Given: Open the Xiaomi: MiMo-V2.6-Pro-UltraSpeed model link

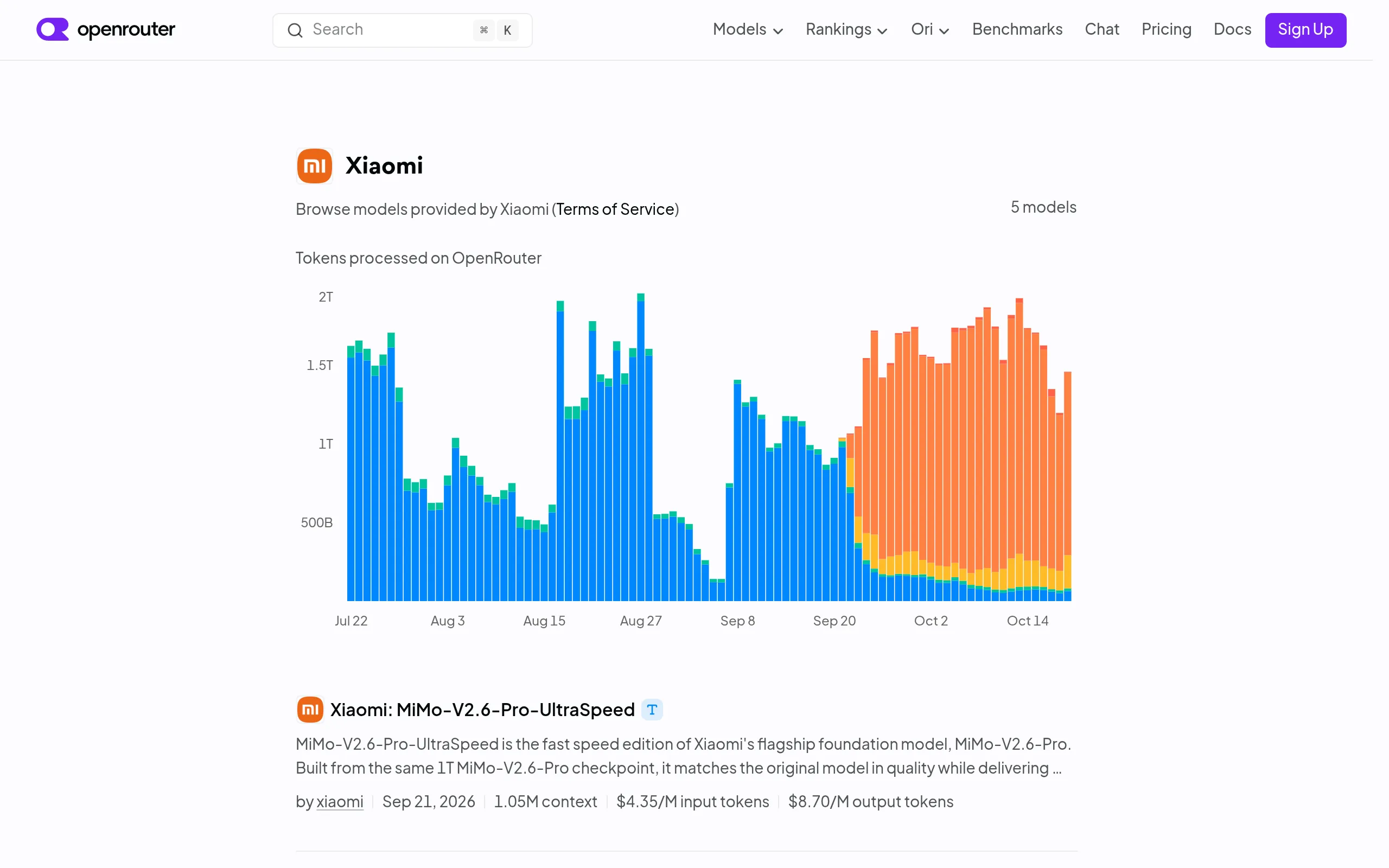Looking at the screenshot, I should pyautogui.click(x=482, y=710).
